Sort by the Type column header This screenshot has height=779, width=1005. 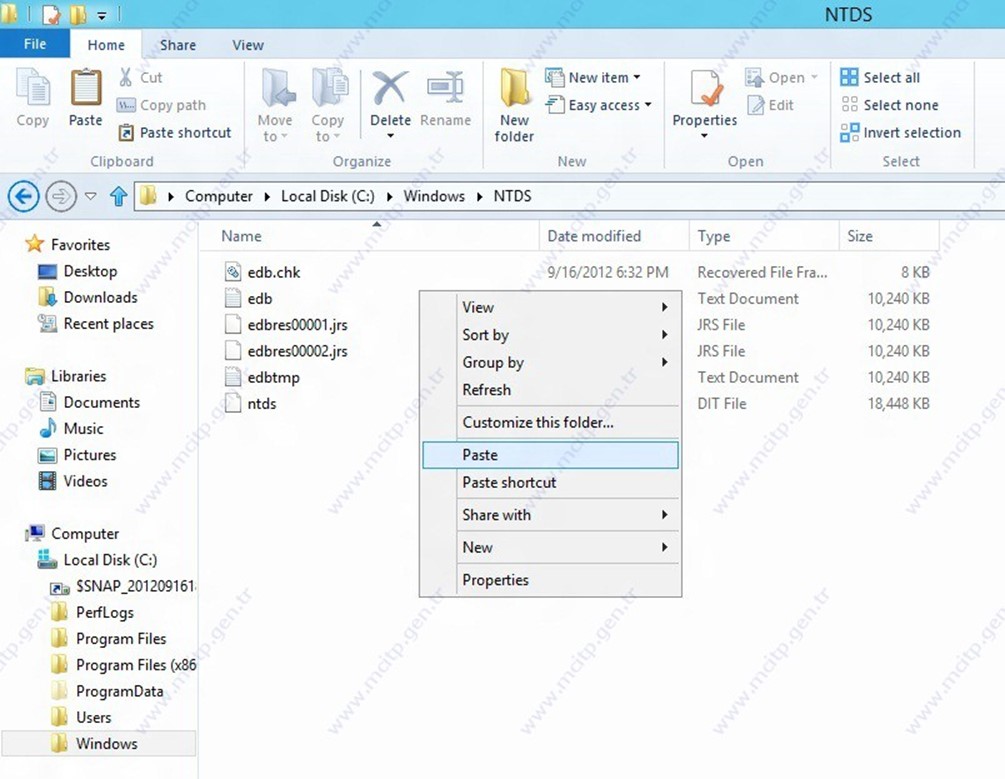click(713, 236)
